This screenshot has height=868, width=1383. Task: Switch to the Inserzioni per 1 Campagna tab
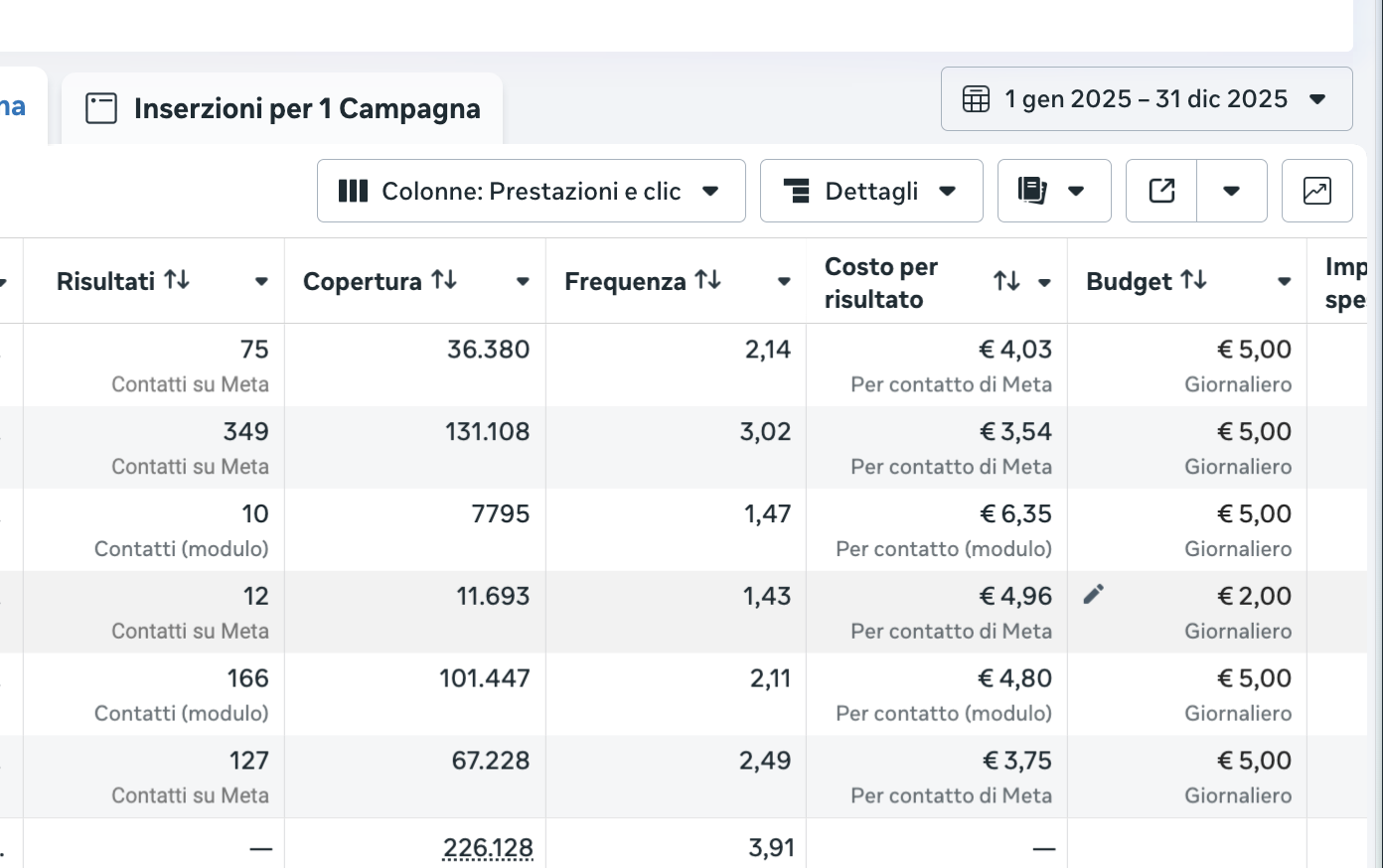tap(282, 107)
